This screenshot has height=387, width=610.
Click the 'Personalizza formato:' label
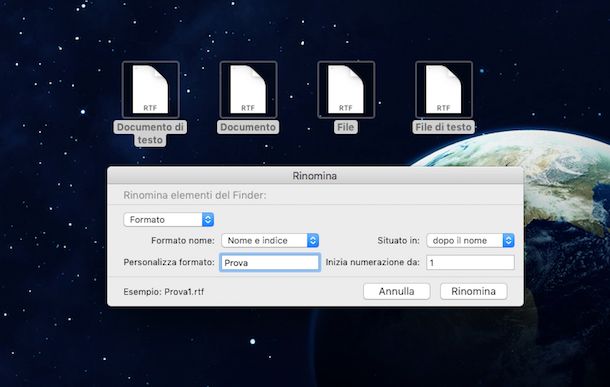pos(169,262)
